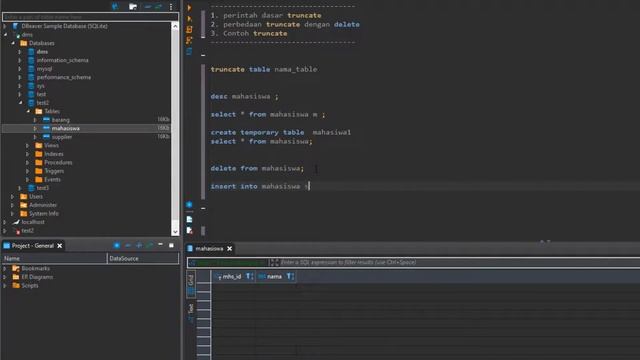Close the mahasiswa result tab
The image size is (640, 360).
[229, 248]
